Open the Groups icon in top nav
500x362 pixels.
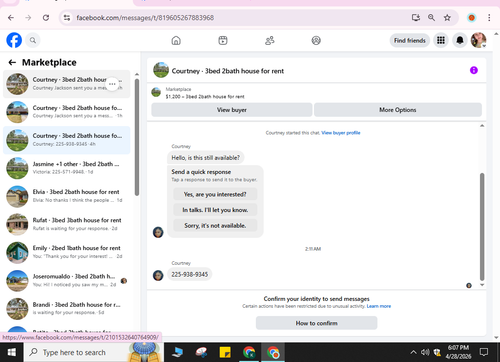click(x=316, y=40)
